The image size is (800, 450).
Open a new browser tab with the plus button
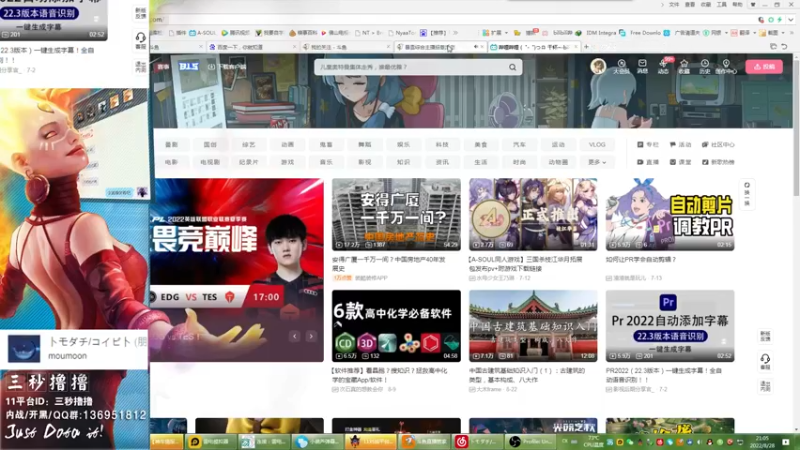click(586, 47)
